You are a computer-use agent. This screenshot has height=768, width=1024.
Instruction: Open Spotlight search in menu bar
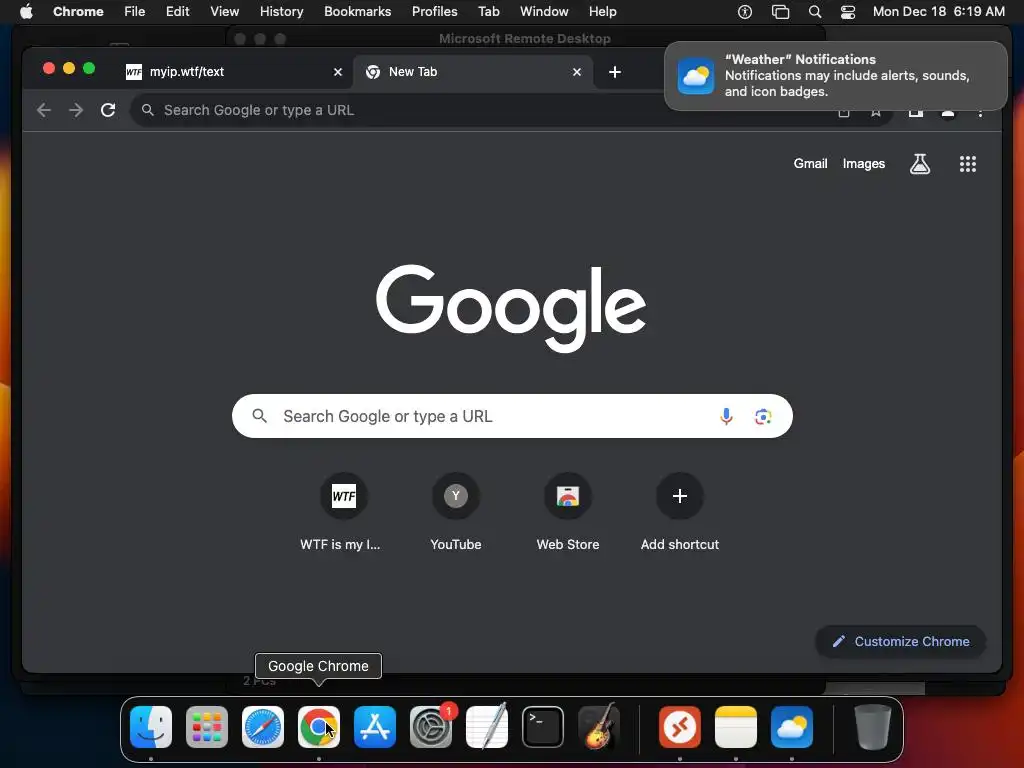click(x=814, y=11)
